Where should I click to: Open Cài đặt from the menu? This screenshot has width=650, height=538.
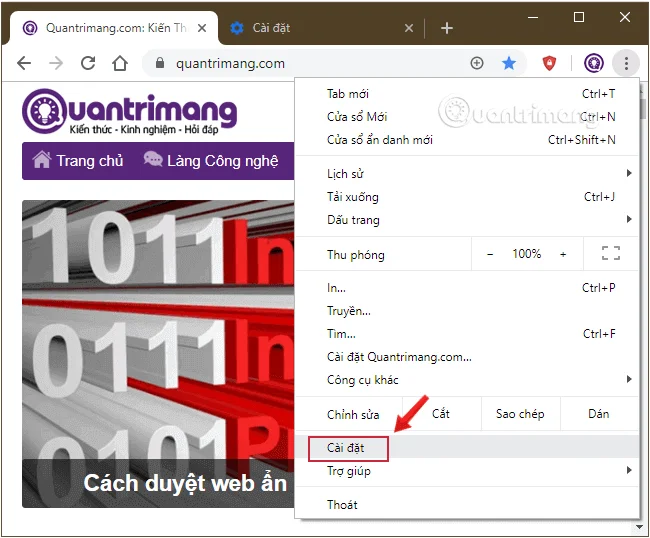pyautogui.click(x=467, y=448)
